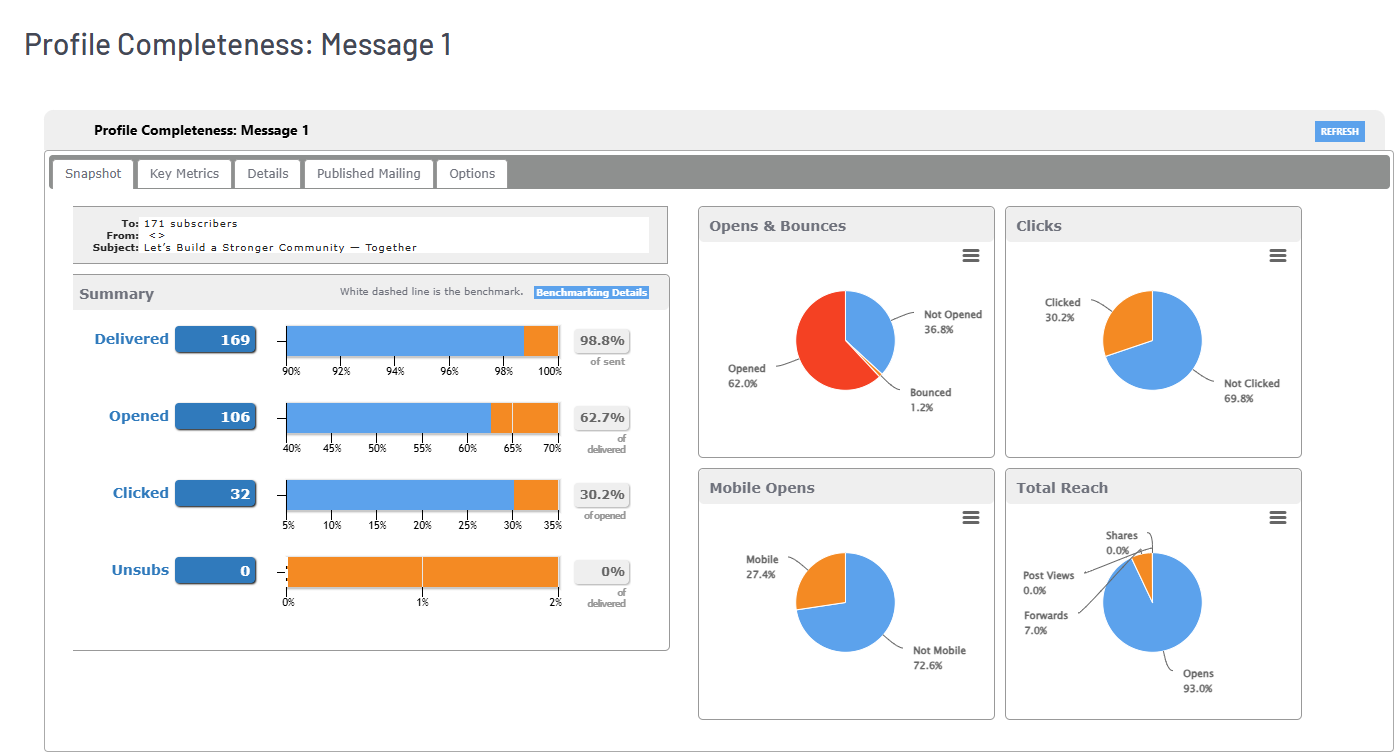This screenshot has height=752, width=1397.
Task: Open the Options tab
Action: [471, 173]
